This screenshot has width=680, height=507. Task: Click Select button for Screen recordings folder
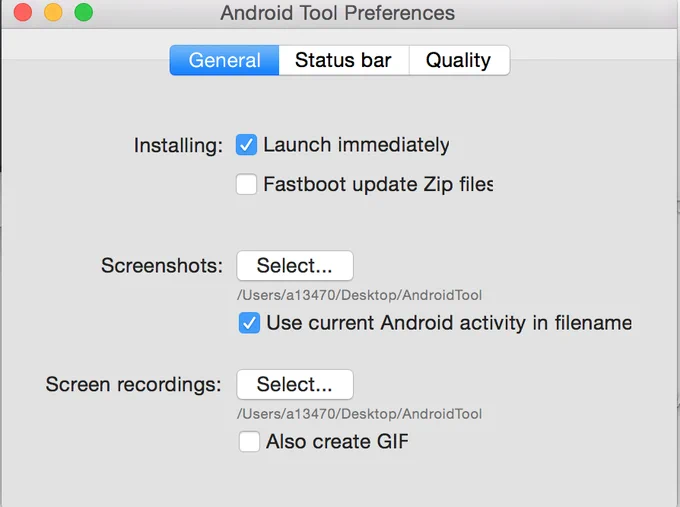click(x=295, y=384)
